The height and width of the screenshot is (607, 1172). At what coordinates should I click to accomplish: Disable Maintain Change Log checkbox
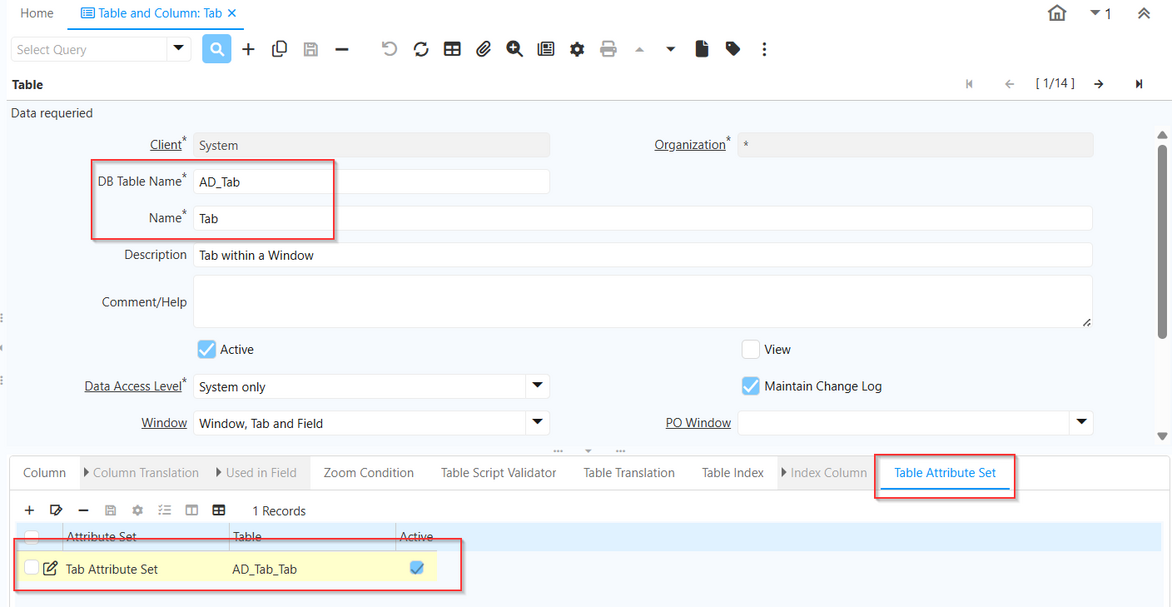coord(751,386)
